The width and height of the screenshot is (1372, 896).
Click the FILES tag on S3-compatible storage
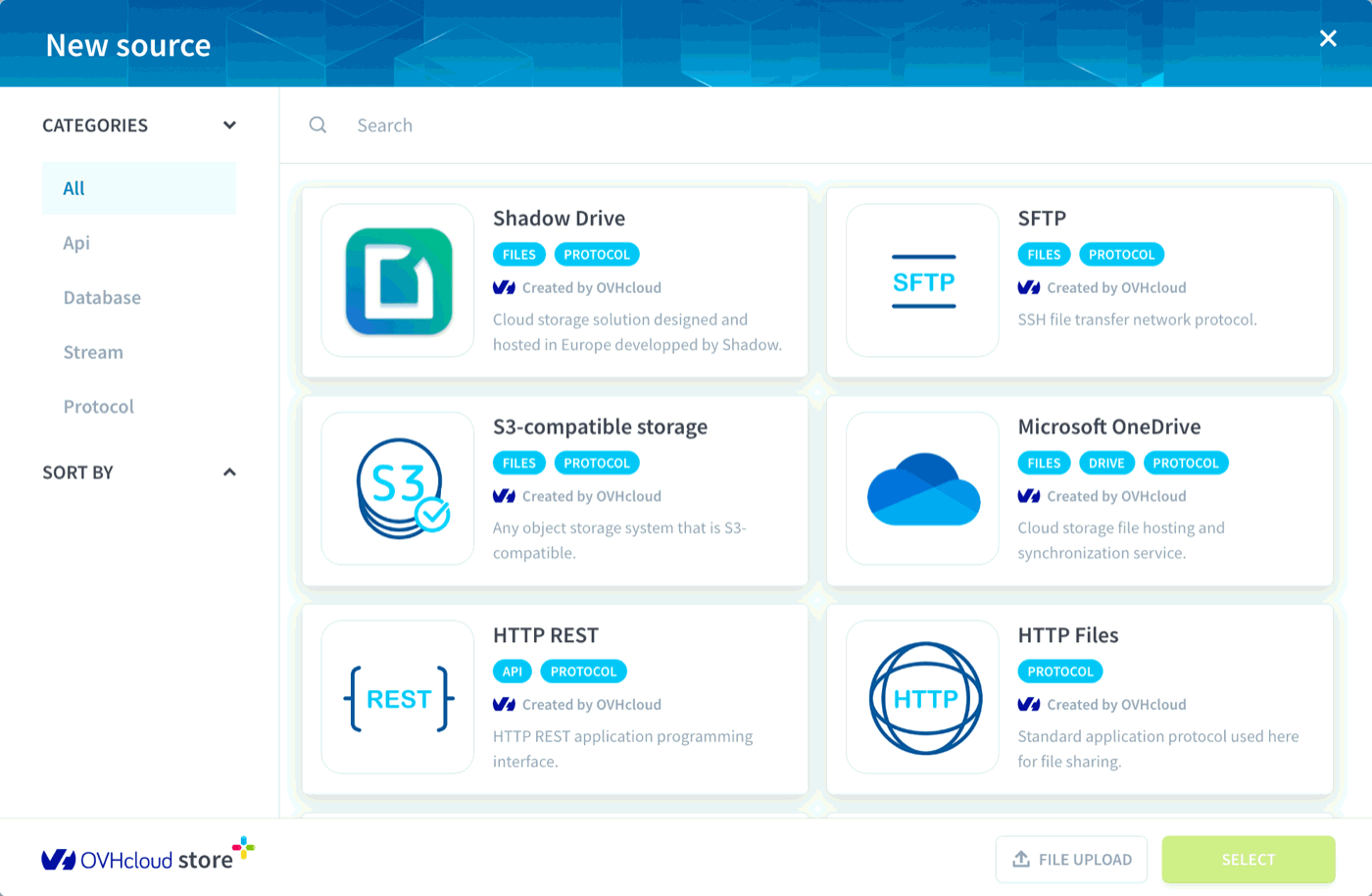pyautogui.click(x=519, y=463)
